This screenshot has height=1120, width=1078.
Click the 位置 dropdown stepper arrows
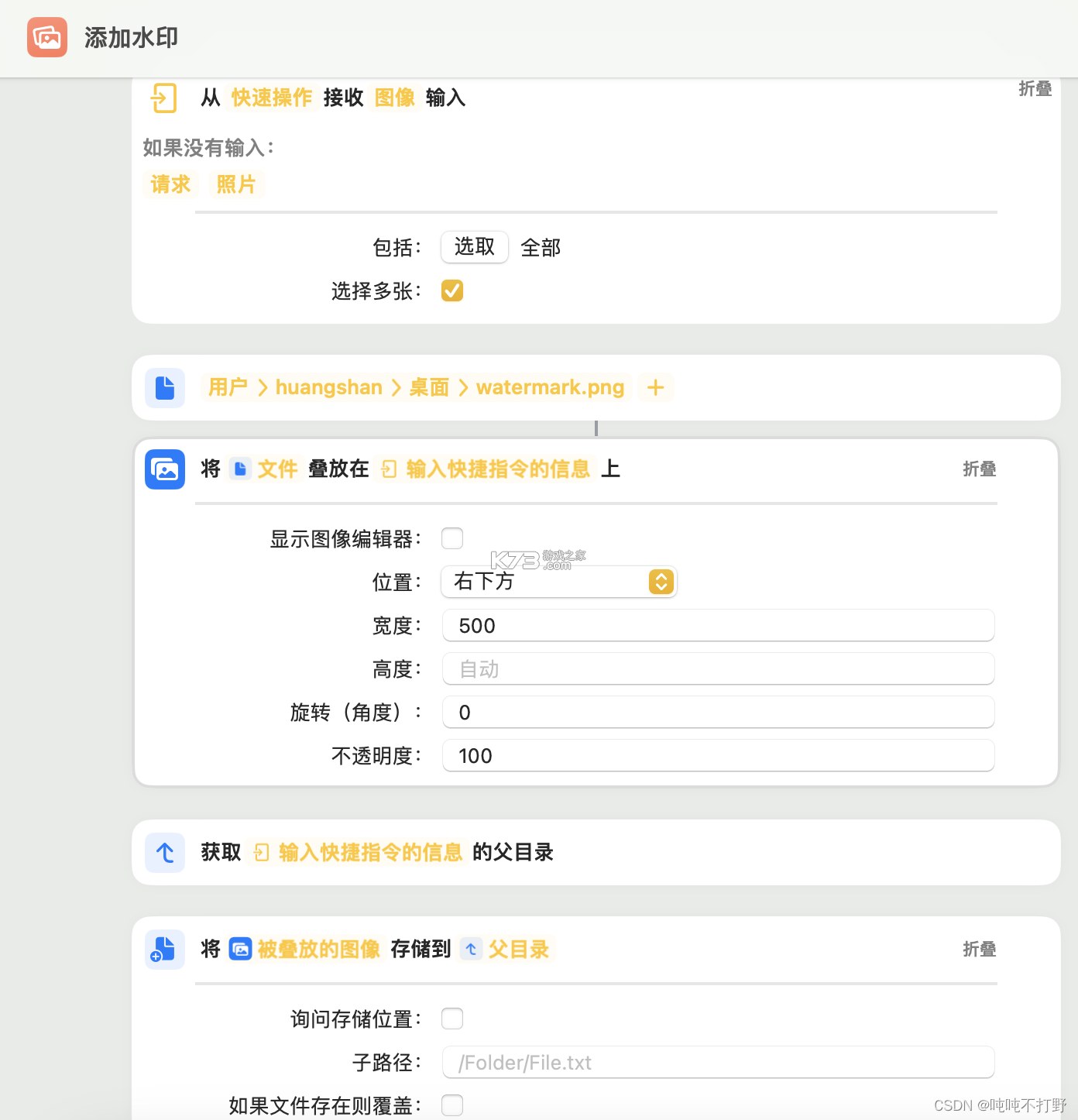pos(661,582)
